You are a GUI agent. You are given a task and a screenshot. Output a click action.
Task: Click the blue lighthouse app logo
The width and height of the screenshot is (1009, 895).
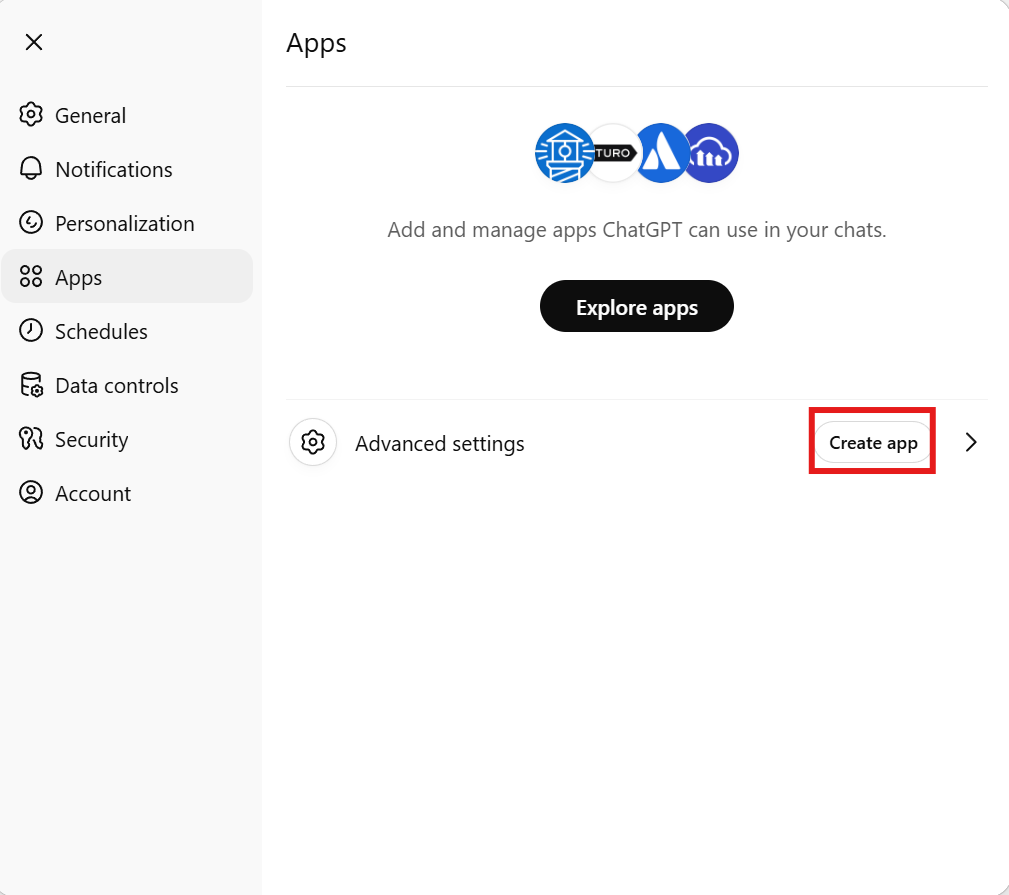pos(564,153)
